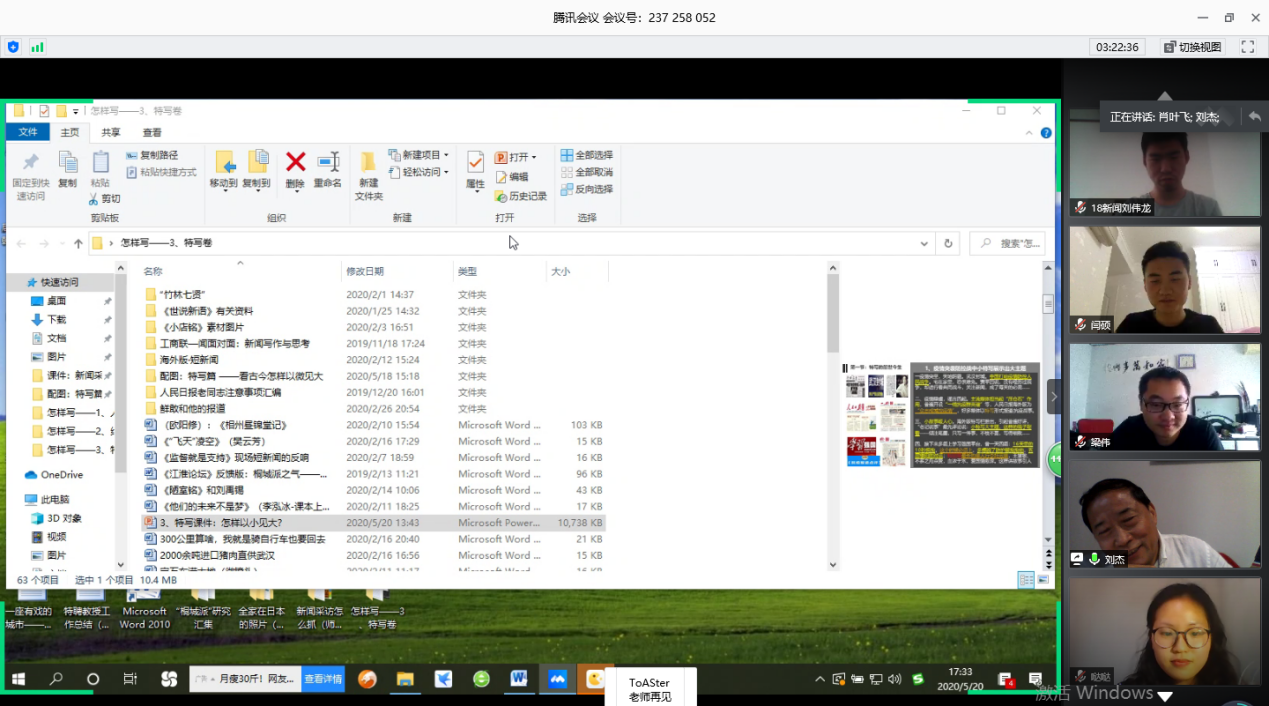Select the file 3、特写课件：怎样以小见大
This screenshot has width=1269, height=706.
tap(221, 523)
